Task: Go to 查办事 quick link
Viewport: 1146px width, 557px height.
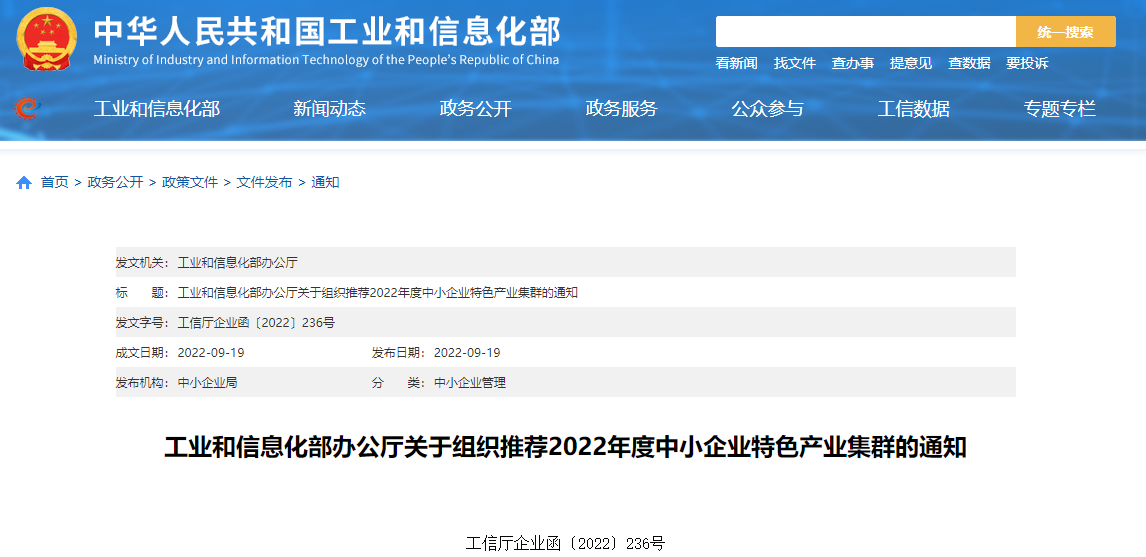Action: click(852, 63)
